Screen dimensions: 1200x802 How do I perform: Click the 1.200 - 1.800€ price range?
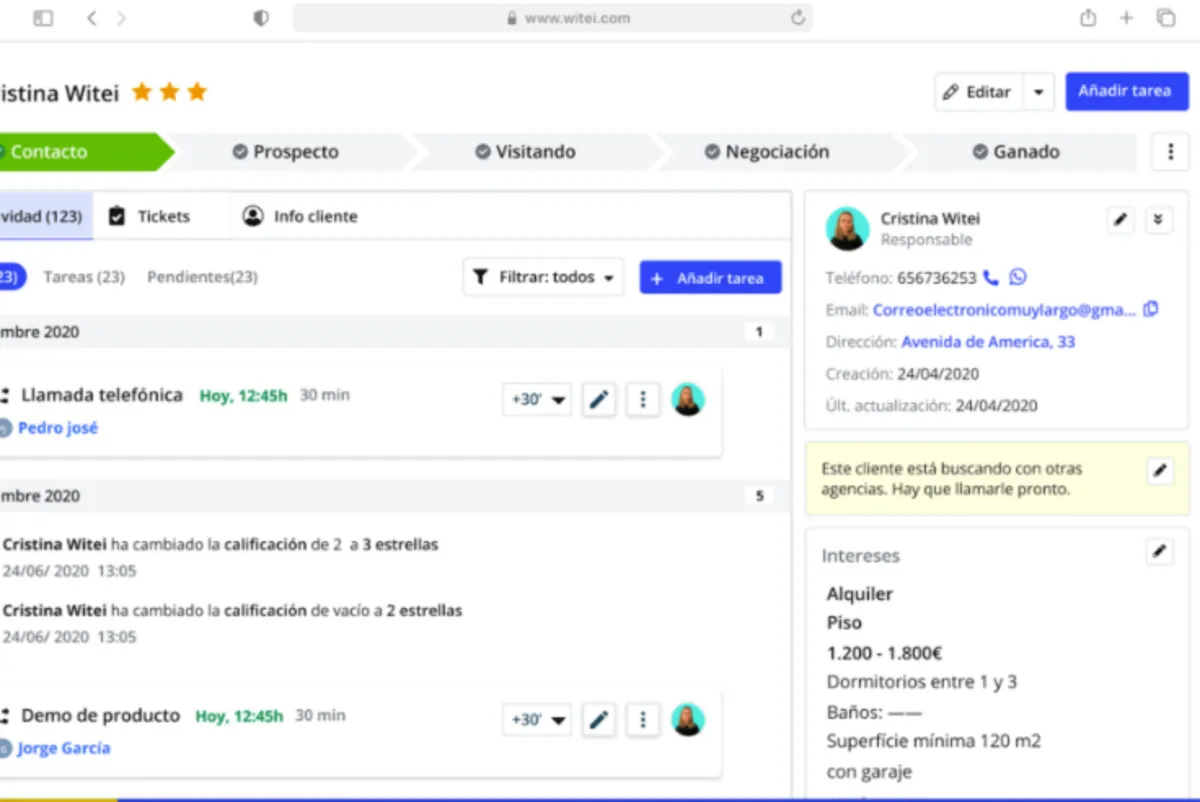884,653
